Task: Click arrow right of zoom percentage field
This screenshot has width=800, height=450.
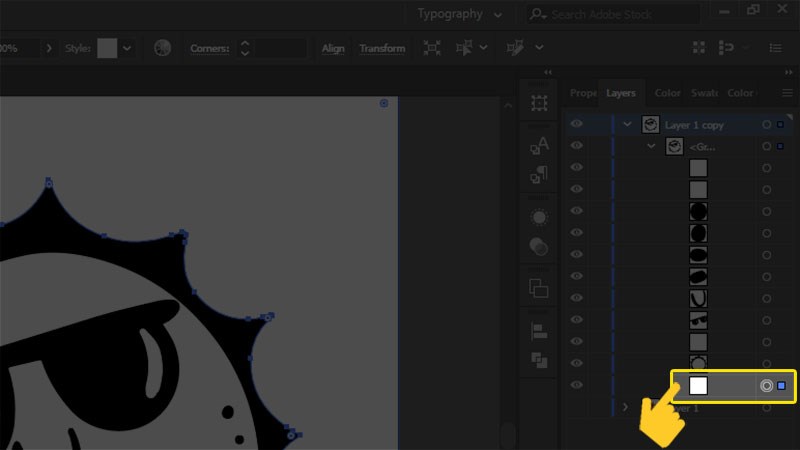Action: click(x=49, y=48)
